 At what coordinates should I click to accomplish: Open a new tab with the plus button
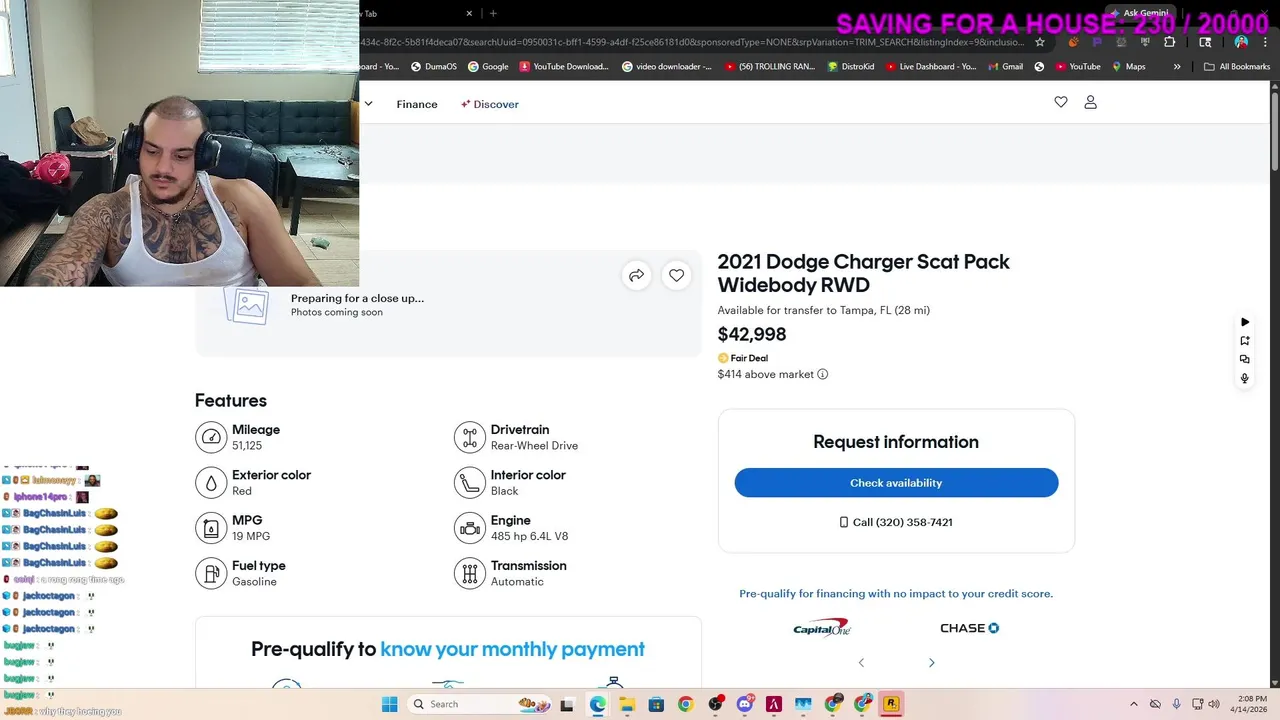(493, 13)
